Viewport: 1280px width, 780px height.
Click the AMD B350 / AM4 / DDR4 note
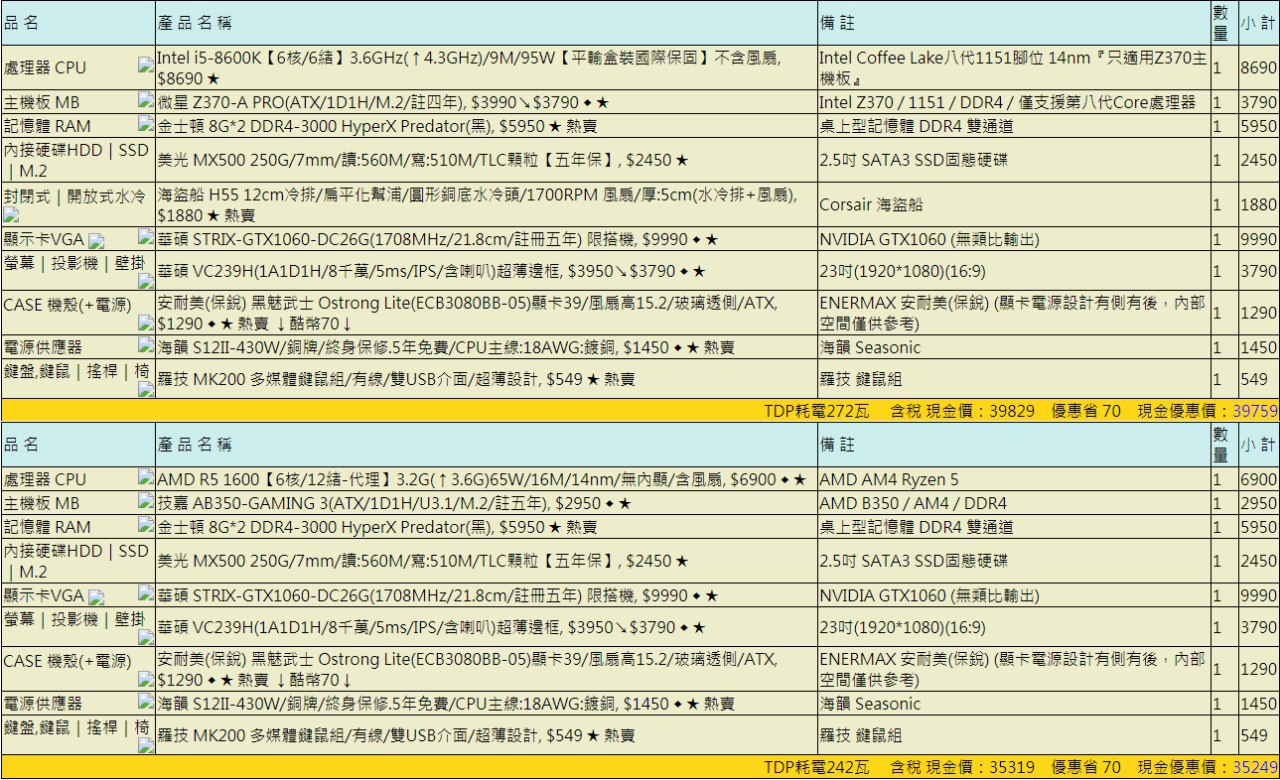pyautogui.click(x=913, y=503)
